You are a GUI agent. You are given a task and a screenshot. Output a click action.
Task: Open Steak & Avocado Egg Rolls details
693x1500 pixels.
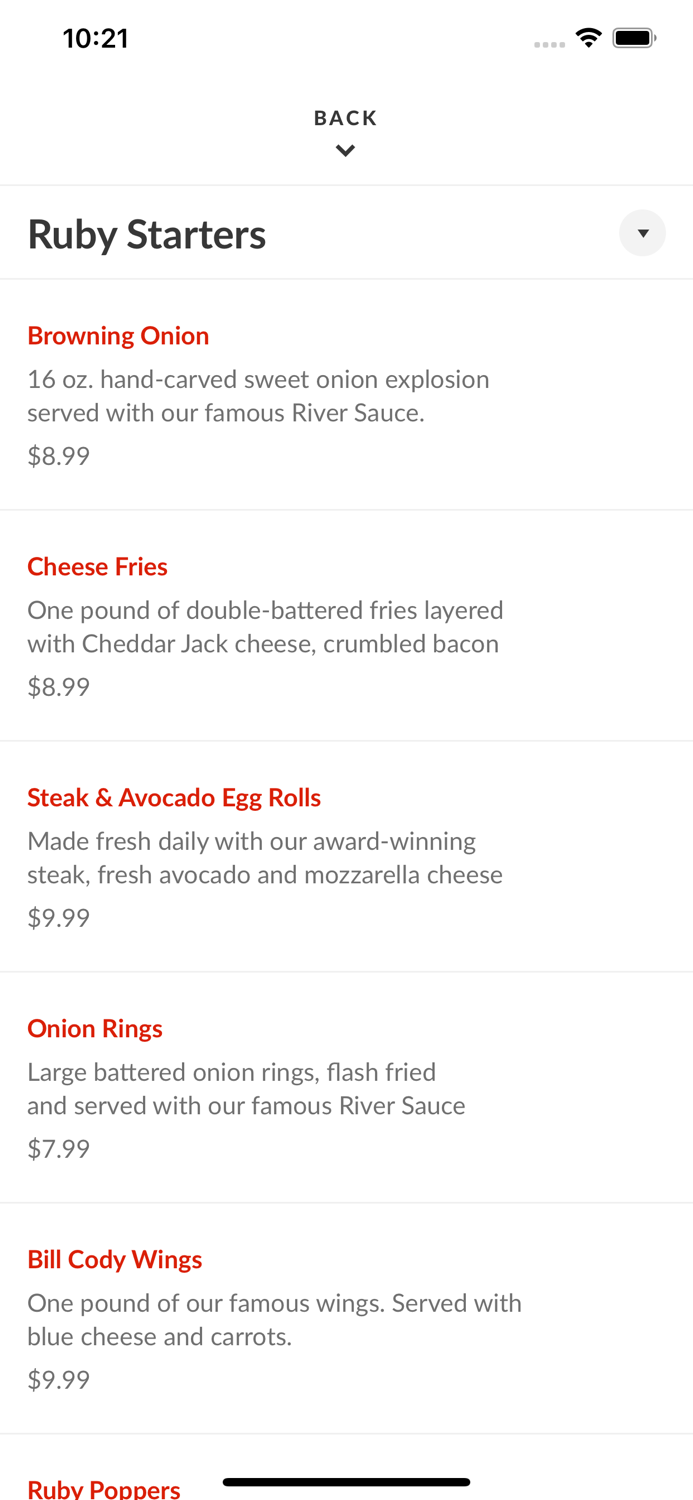point(174,797)
